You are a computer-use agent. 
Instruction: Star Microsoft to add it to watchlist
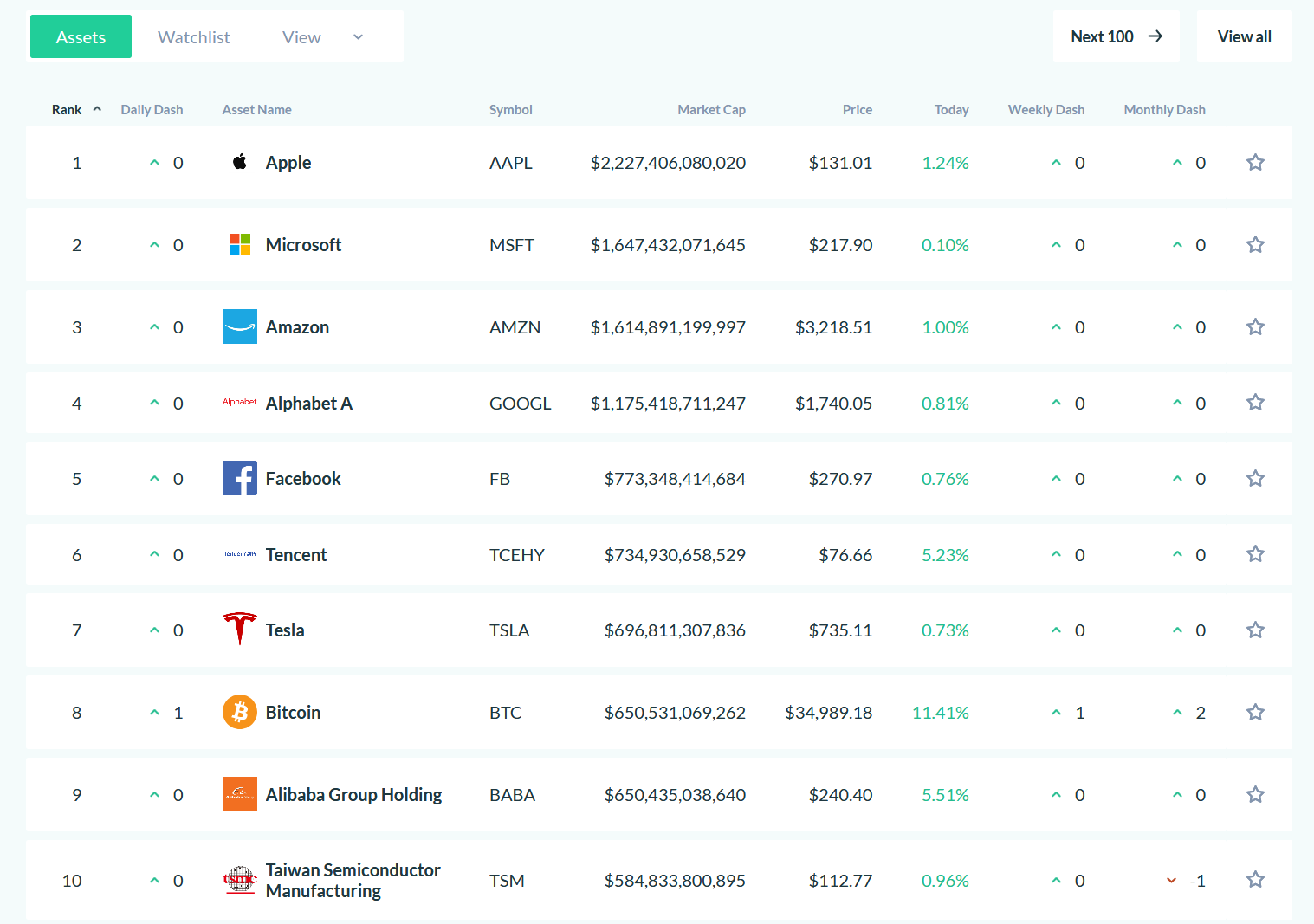point(1255,244)
